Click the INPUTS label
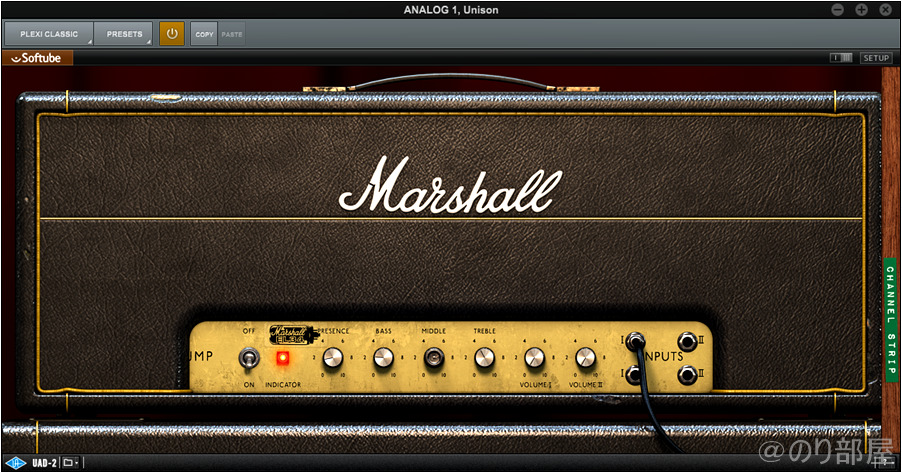 point(664,356)
